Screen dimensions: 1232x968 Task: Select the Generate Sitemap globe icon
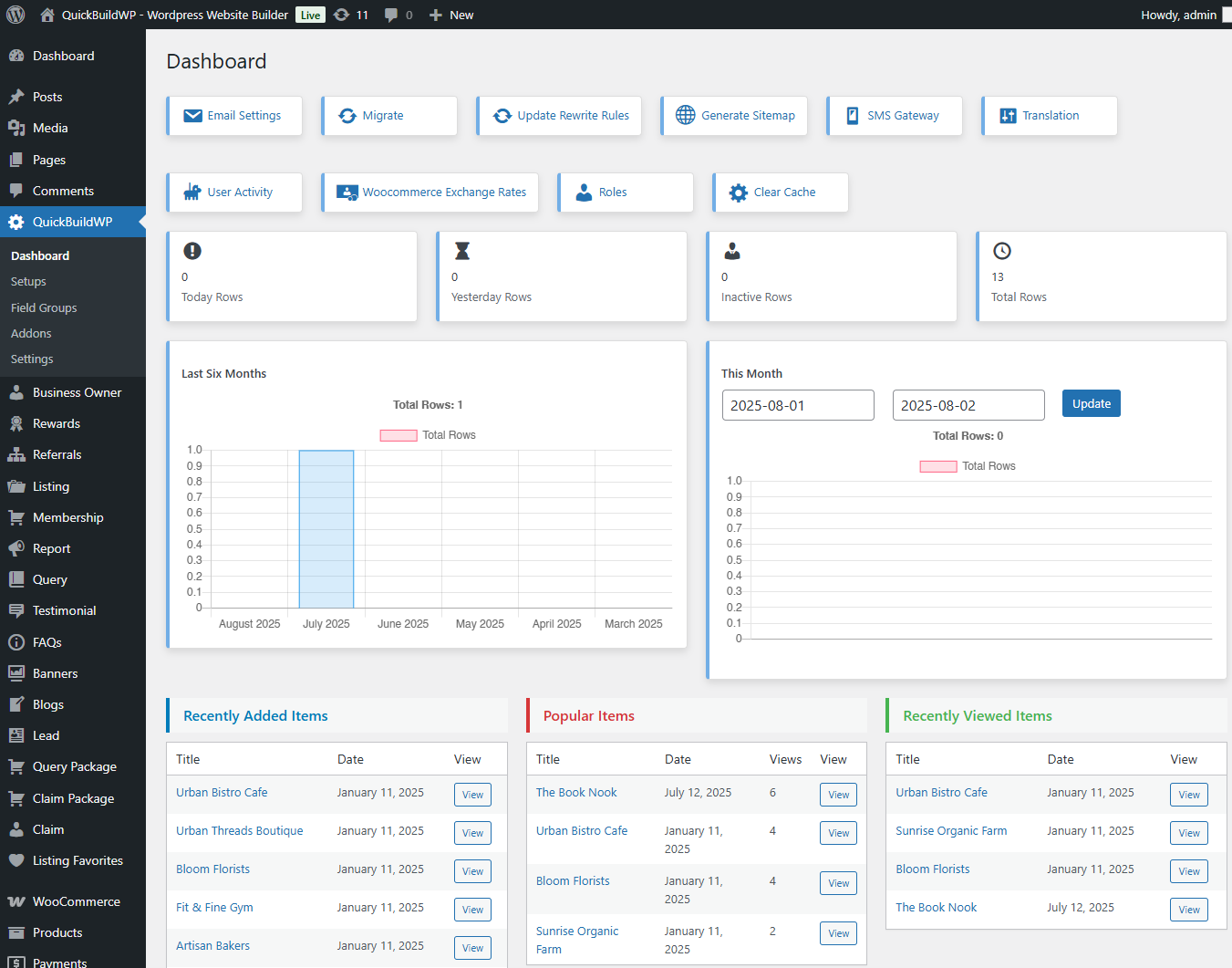[686, 115]
